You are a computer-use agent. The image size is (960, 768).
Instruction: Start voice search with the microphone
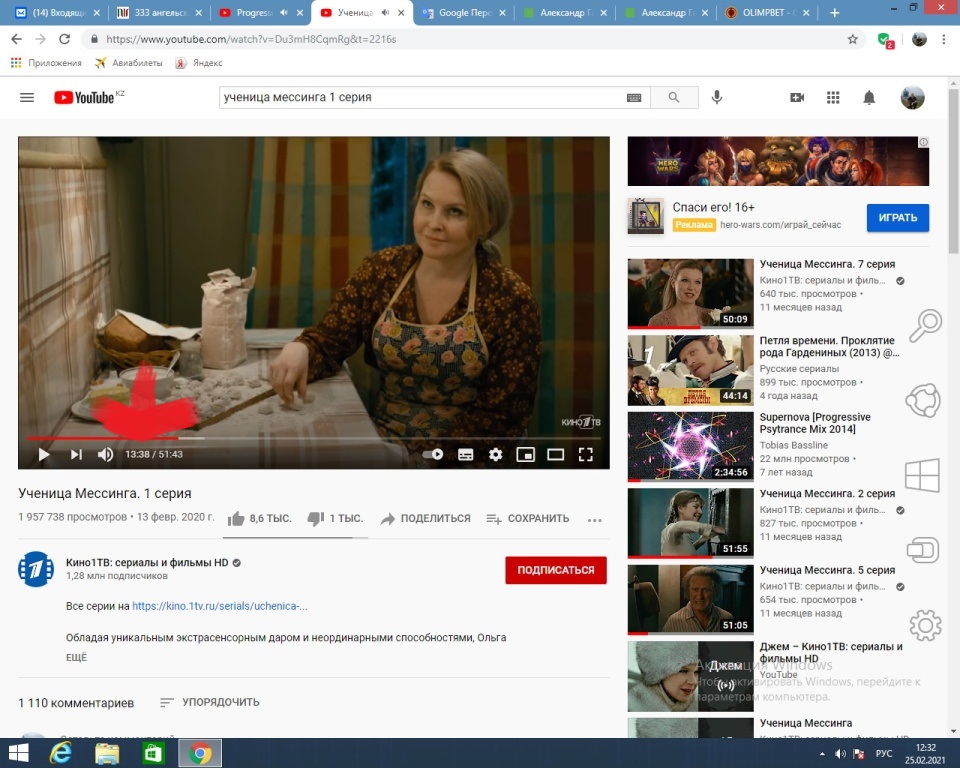click(x=717, y=97)
